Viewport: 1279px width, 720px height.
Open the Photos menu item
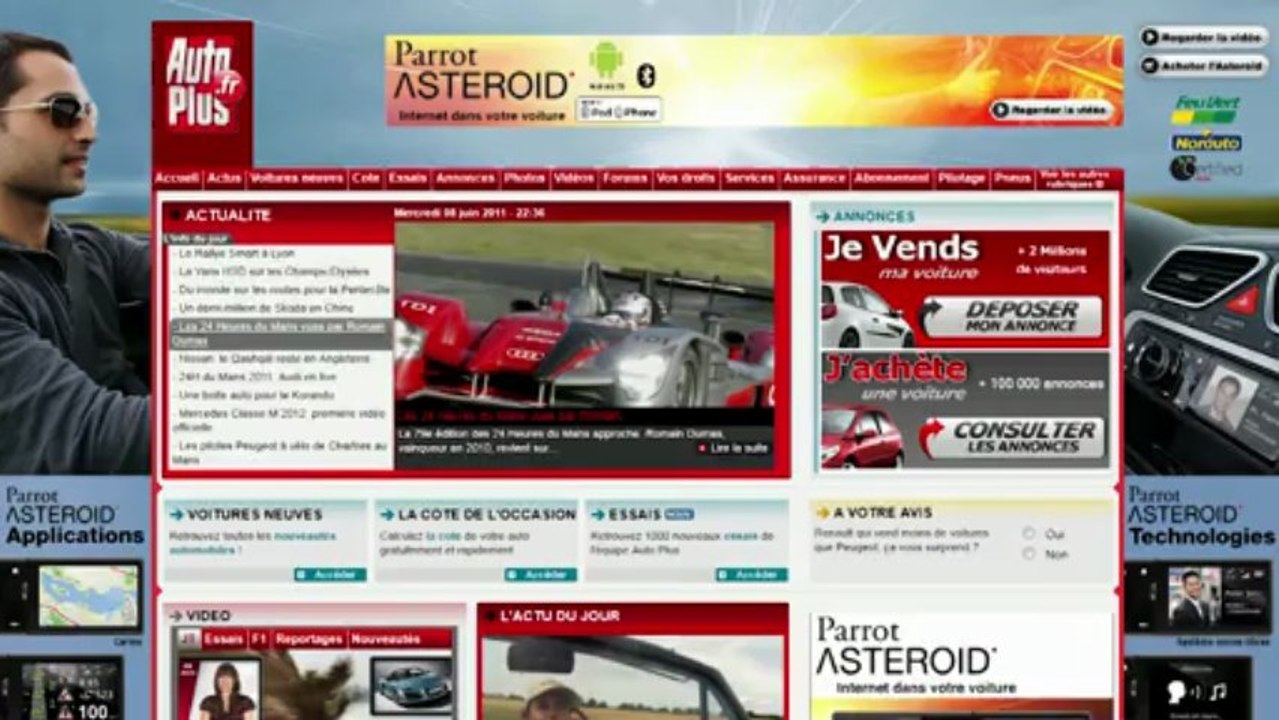[524, 178]
